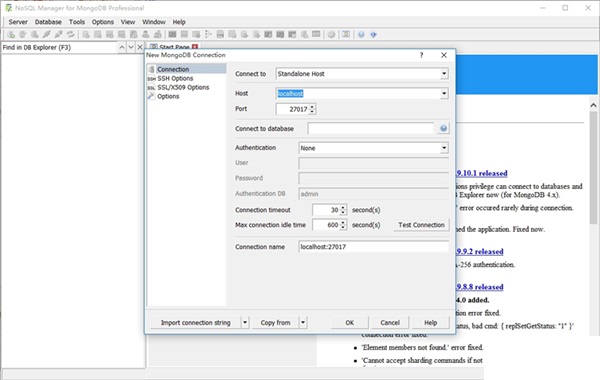Viewport: 600px width, 380px height.
Task: Open the 9.10.1 released link
Action: [x=482, y=173]
